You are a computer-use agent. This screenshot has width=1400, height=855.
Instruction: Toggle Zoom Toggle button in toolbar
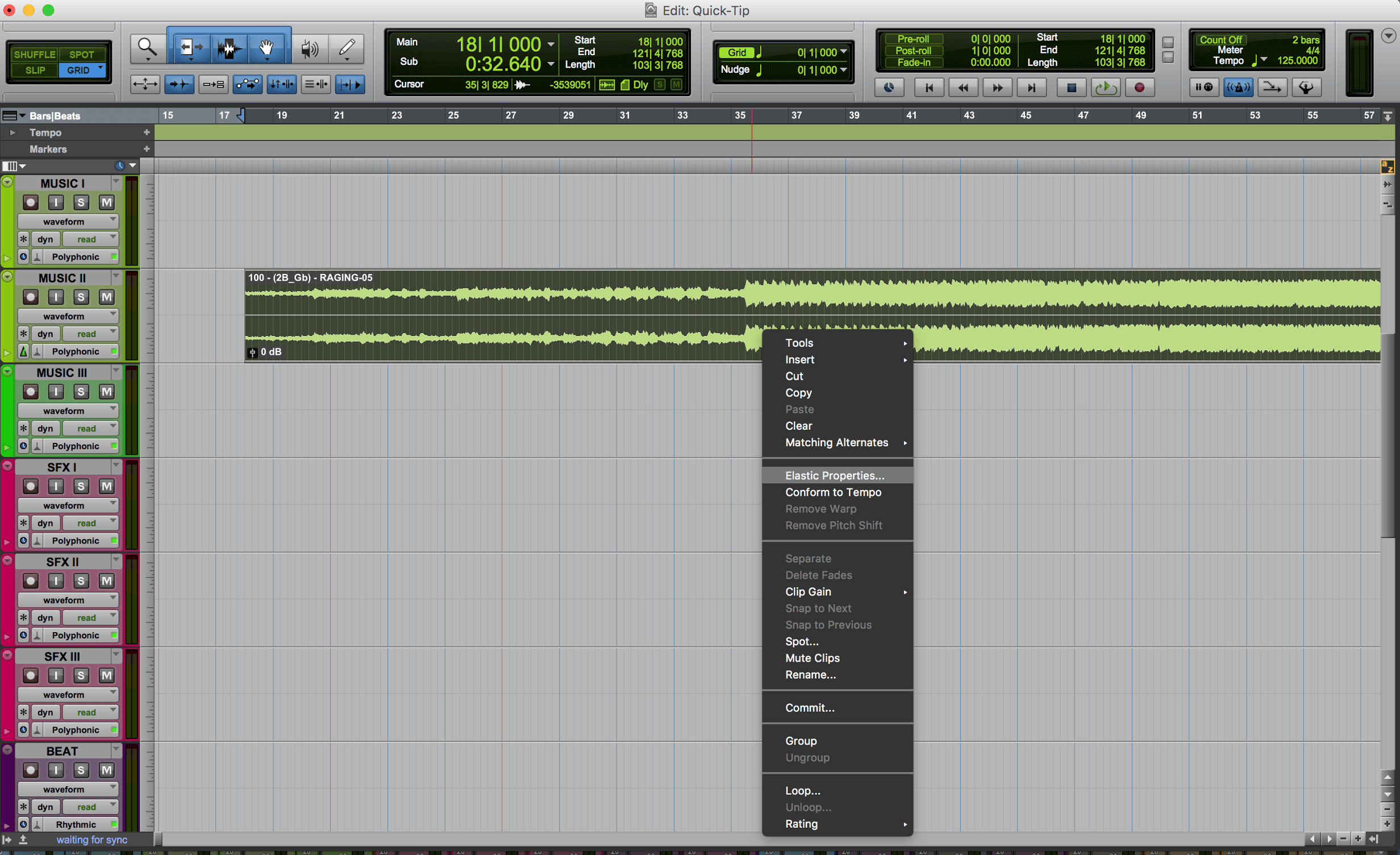click(x=145, y=85)
